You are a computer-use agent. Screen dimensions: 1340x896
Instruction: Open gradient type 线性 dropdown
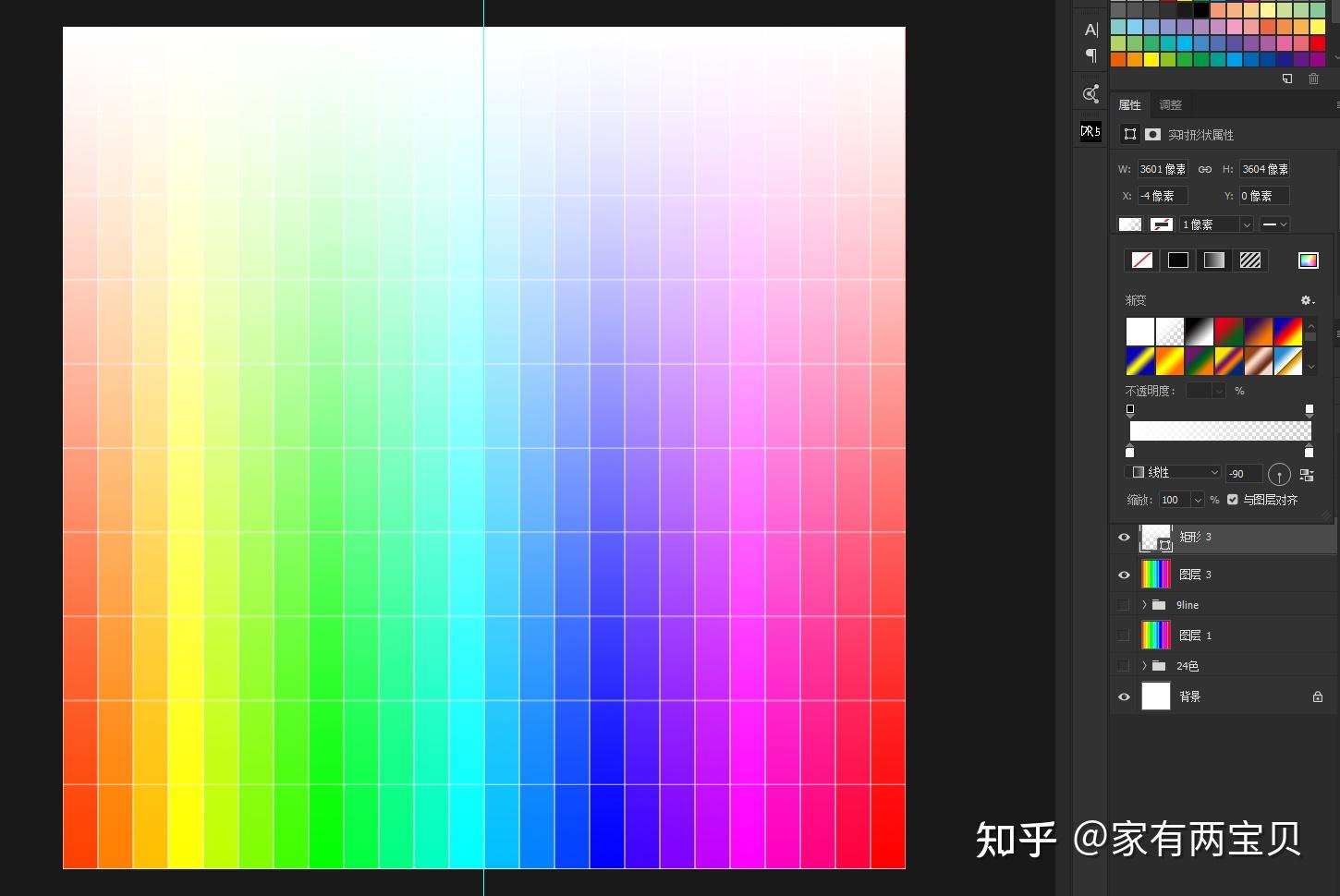(1175, 472)
